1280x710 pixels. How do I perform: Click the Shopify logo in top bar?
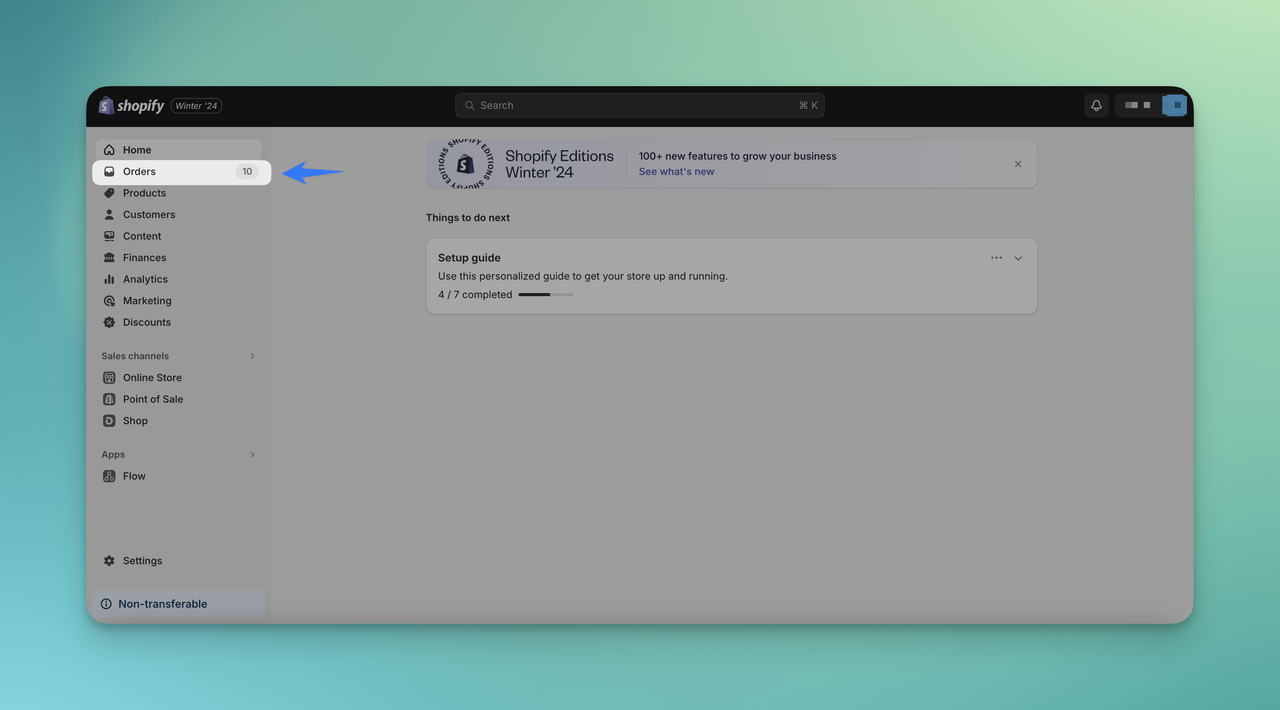tap(131, 105)
